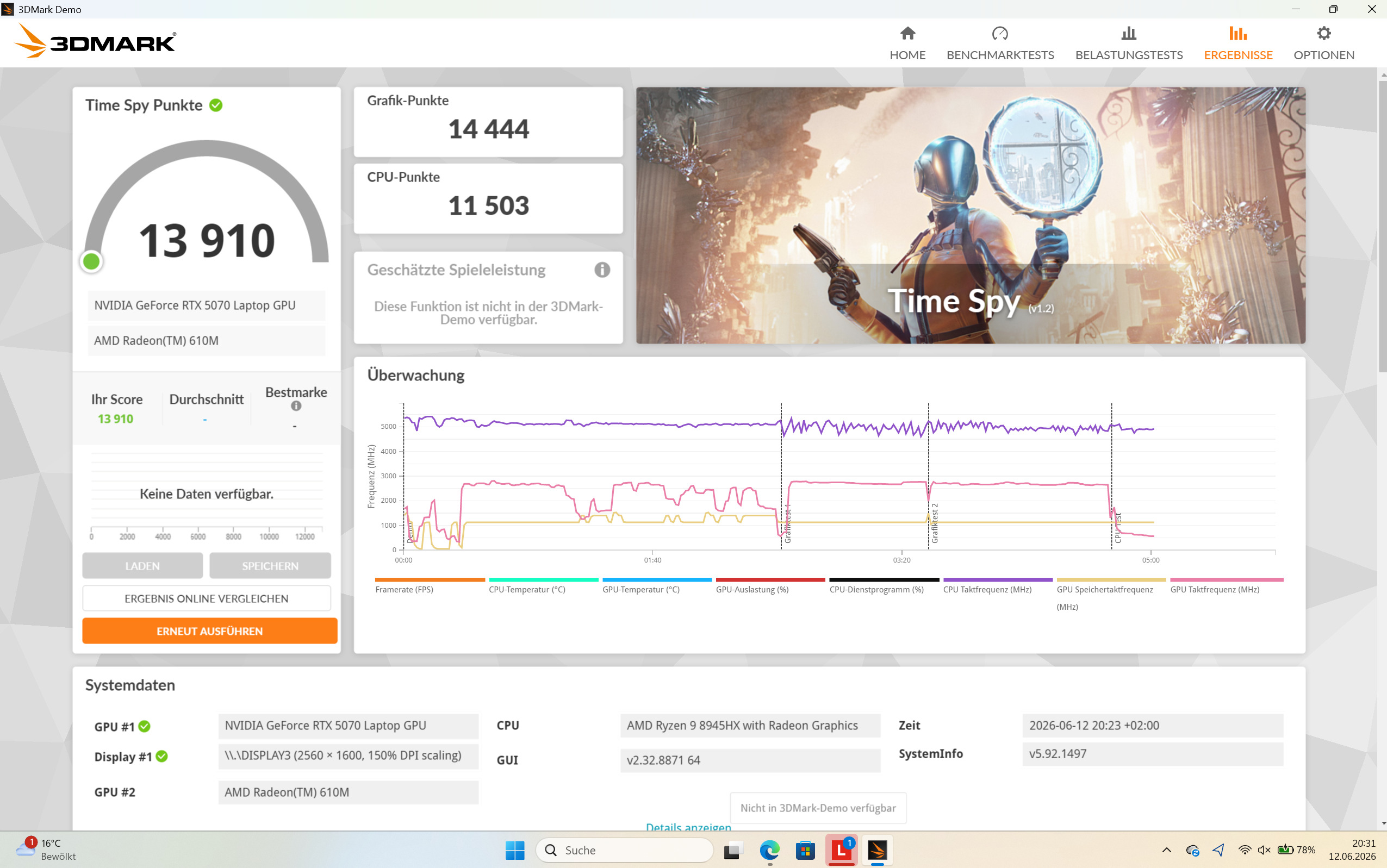1387x868 pixels.
Task: Open the red L app on taskbar
Action: pyautogui.click(x=841, y=850)
